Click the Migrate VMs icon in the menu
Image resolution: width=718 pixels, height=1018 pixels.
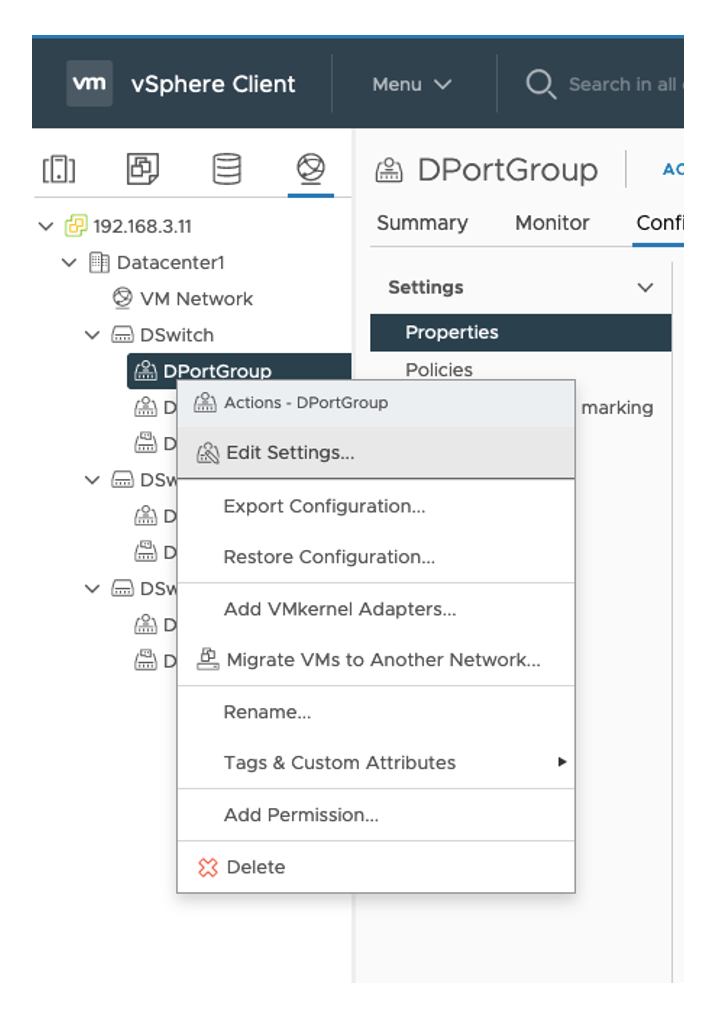point(208,659)
